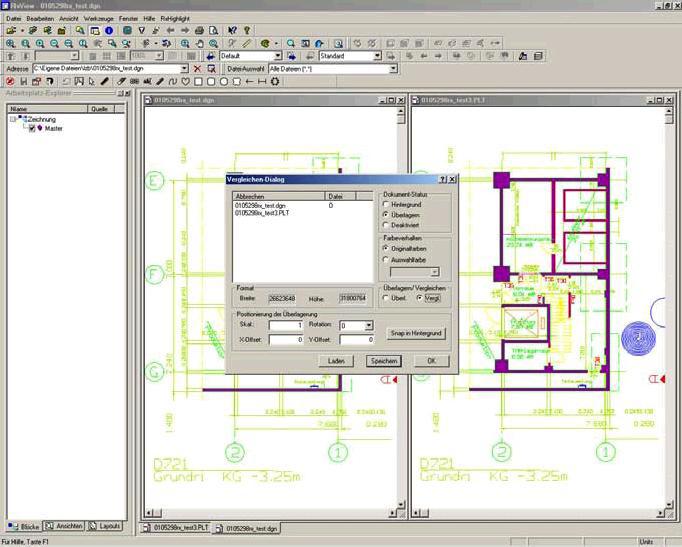Select the left arrow markup tool
682x547 pixels.
249,81
